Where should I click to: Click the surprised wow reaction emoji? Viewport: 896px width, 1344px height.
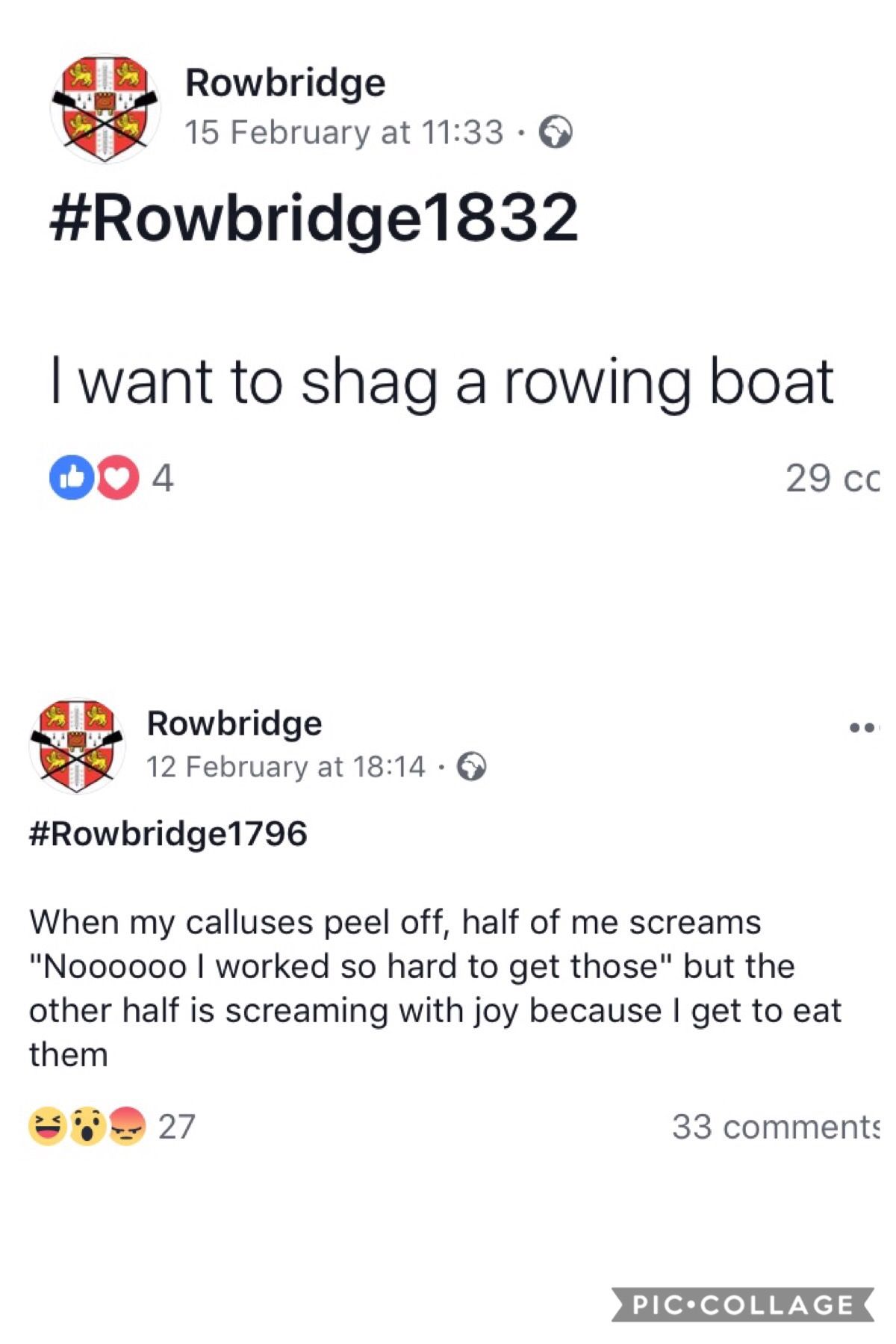click(87, 1126)
